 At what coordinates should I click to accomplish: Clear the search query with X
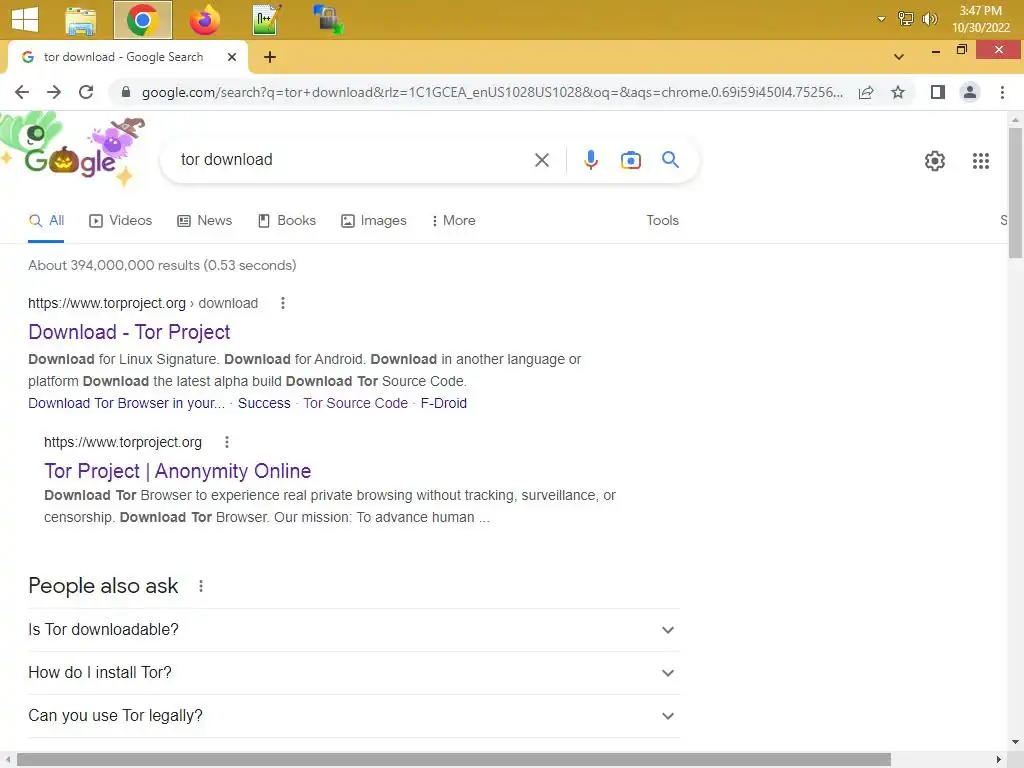pyautogui.click(x=541, y=160)
